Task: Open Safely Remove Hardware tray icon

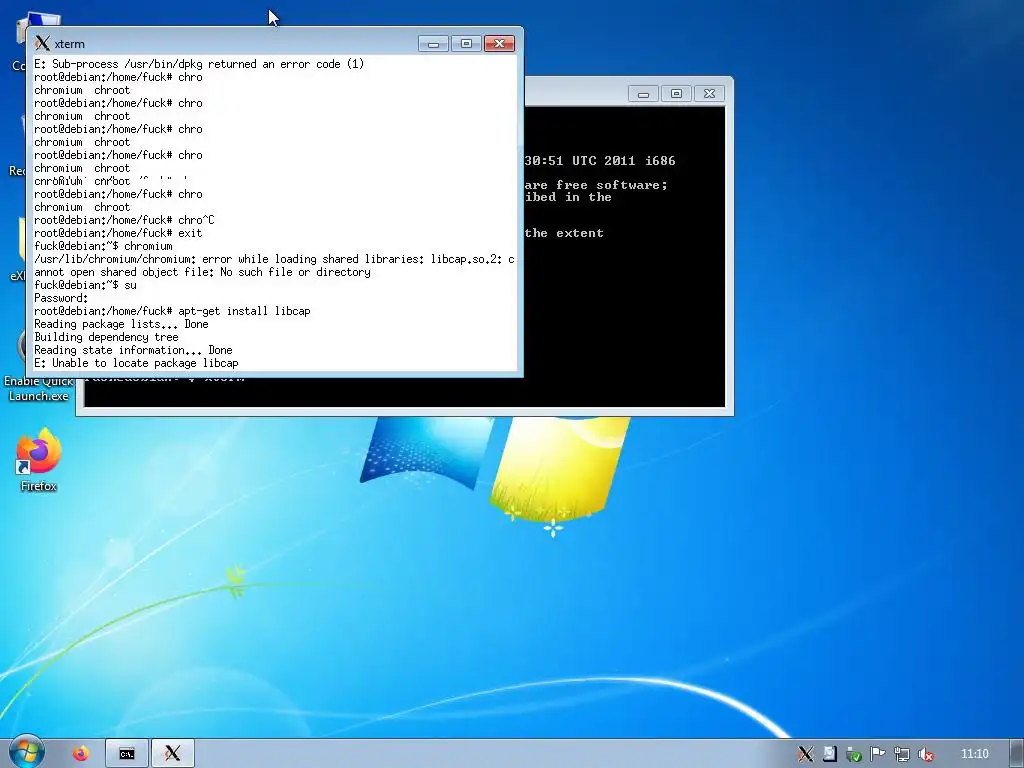Action: (x=854, y=754)
